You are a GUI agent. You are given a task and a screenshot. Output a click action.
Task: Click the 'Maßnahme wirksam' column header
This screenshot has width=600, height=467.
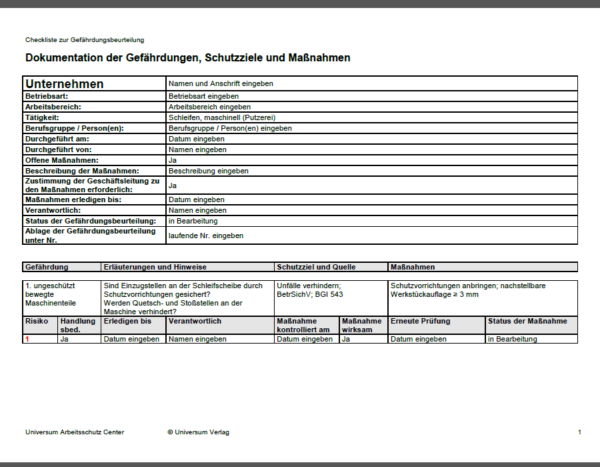(x=362, y=325)
